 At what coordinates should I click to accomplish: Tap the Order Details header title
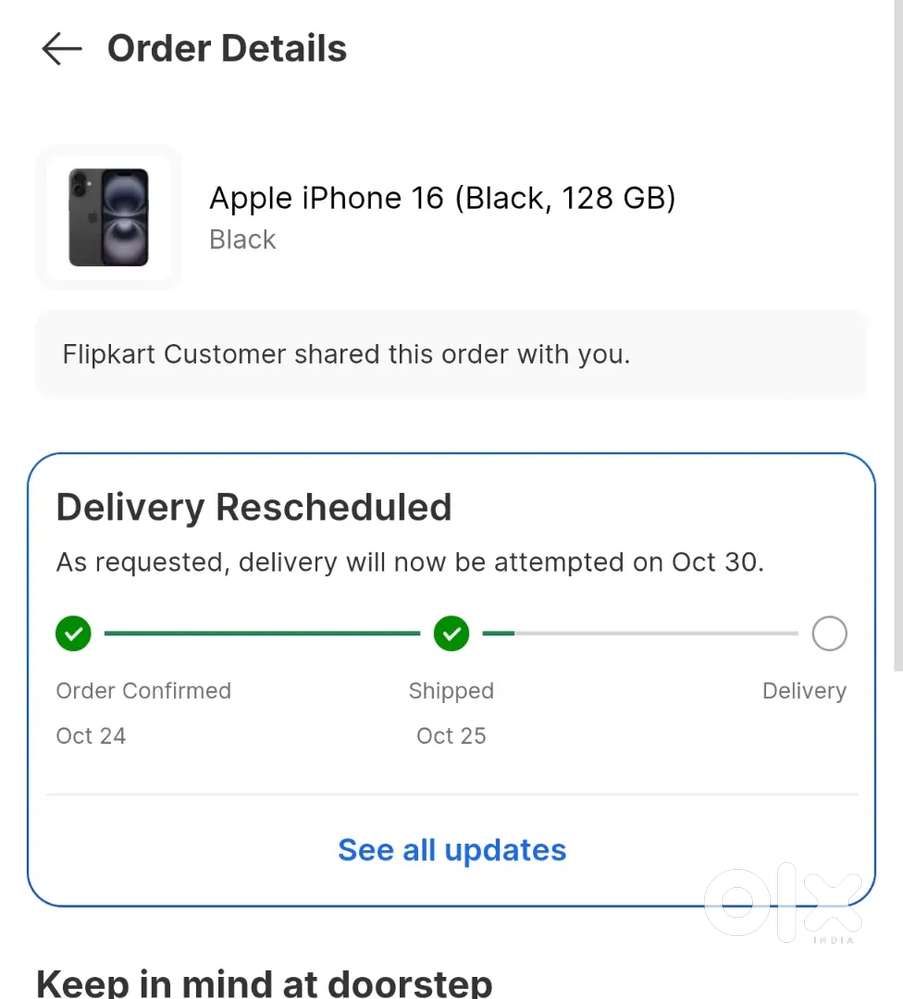[226, 48]
